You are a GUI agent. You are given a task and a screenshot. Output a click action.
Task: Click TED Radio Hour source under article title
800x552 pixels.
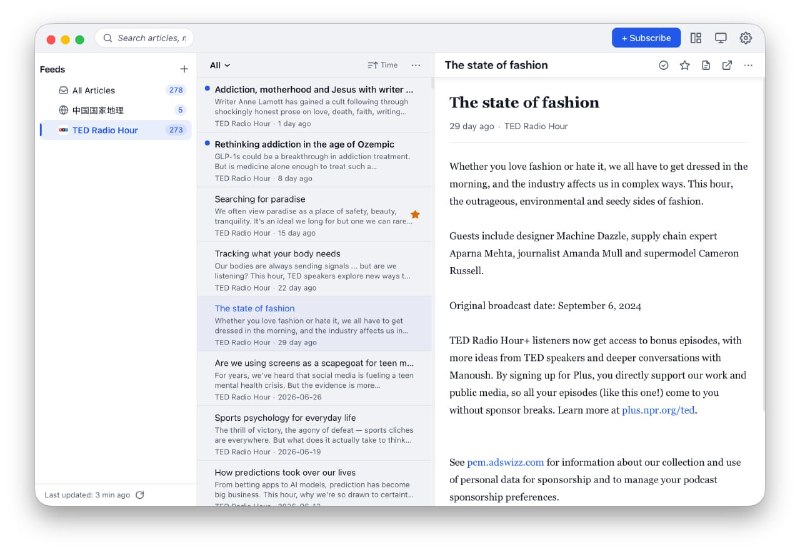click(x=536, y=126)
